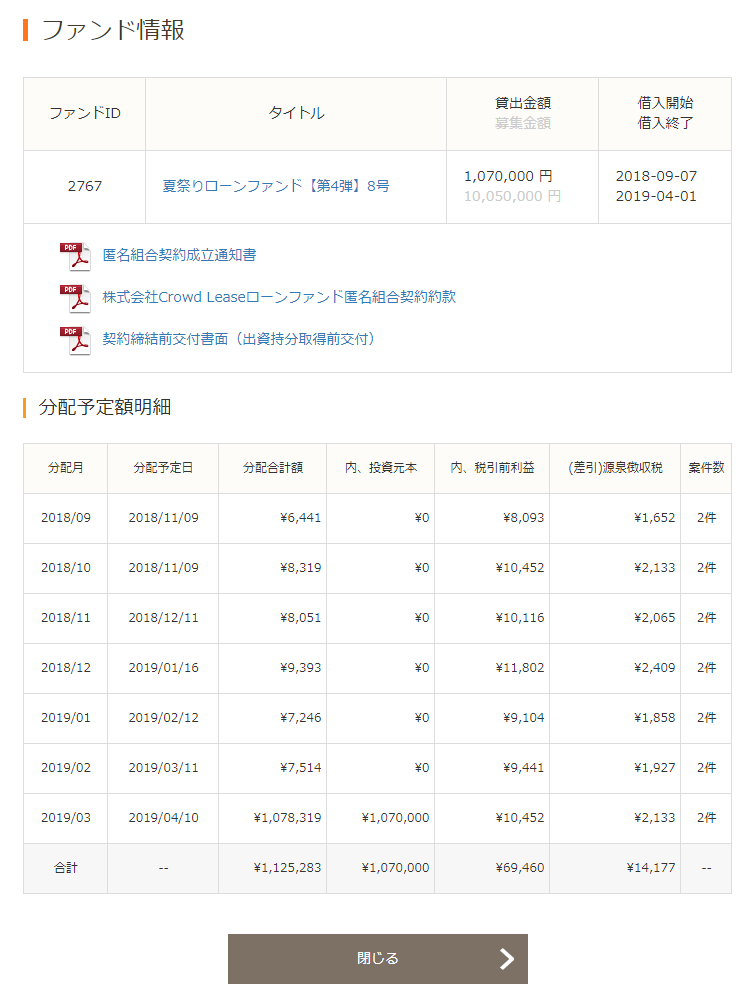The width and height of the screenshot is (746, 1002).
Task: Click the 分配予定額明細 heading
Action: coord(105,407)
